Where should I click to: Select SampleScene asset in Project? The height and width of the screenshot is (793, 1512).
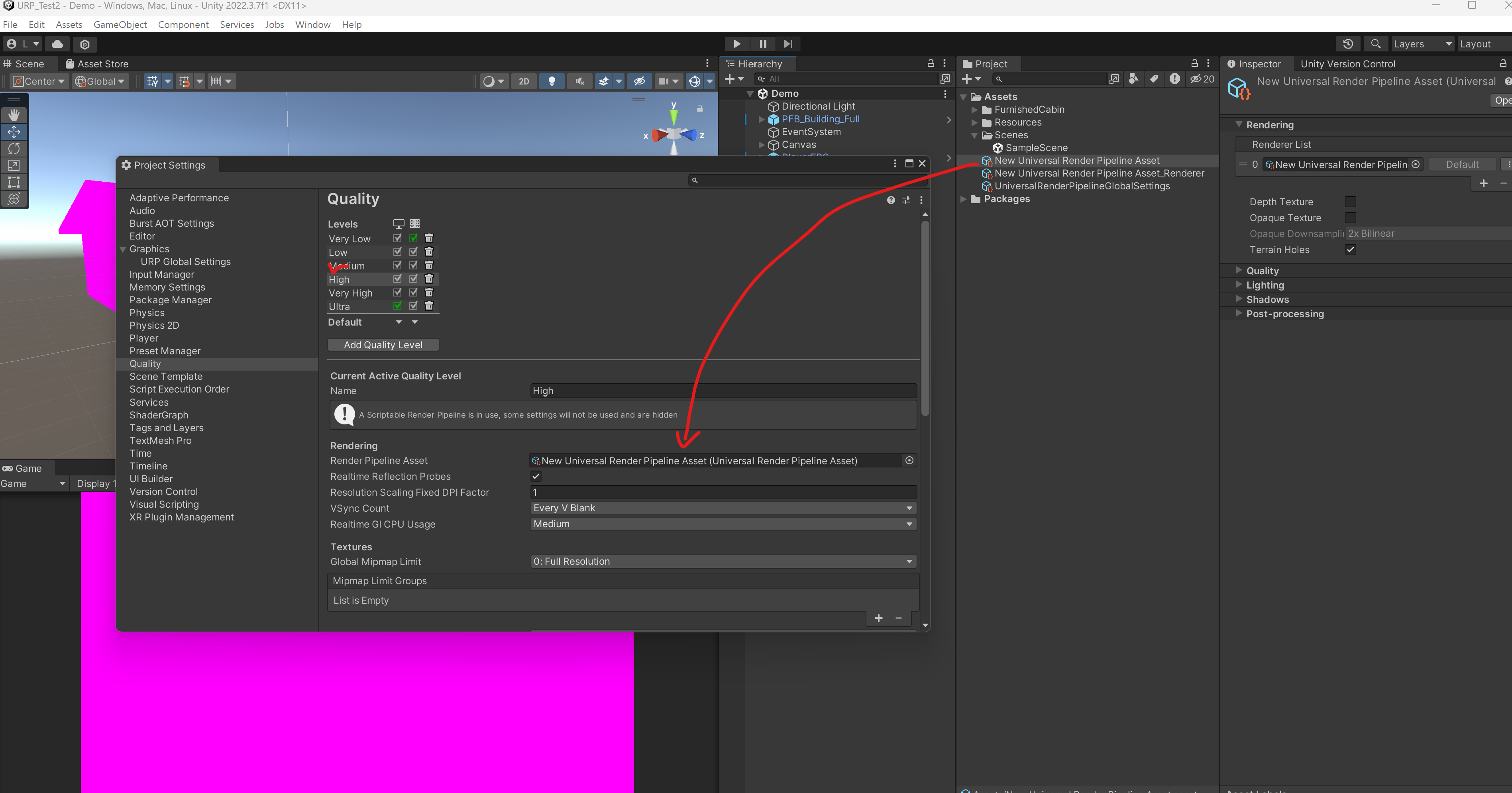pos(1037,148)
